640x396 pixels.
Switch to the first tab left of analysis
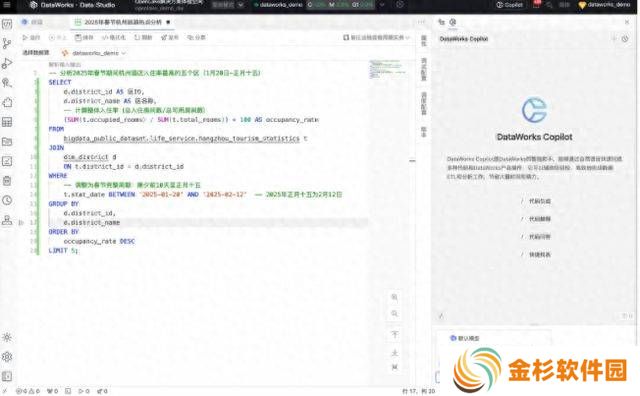coord(32,22)
